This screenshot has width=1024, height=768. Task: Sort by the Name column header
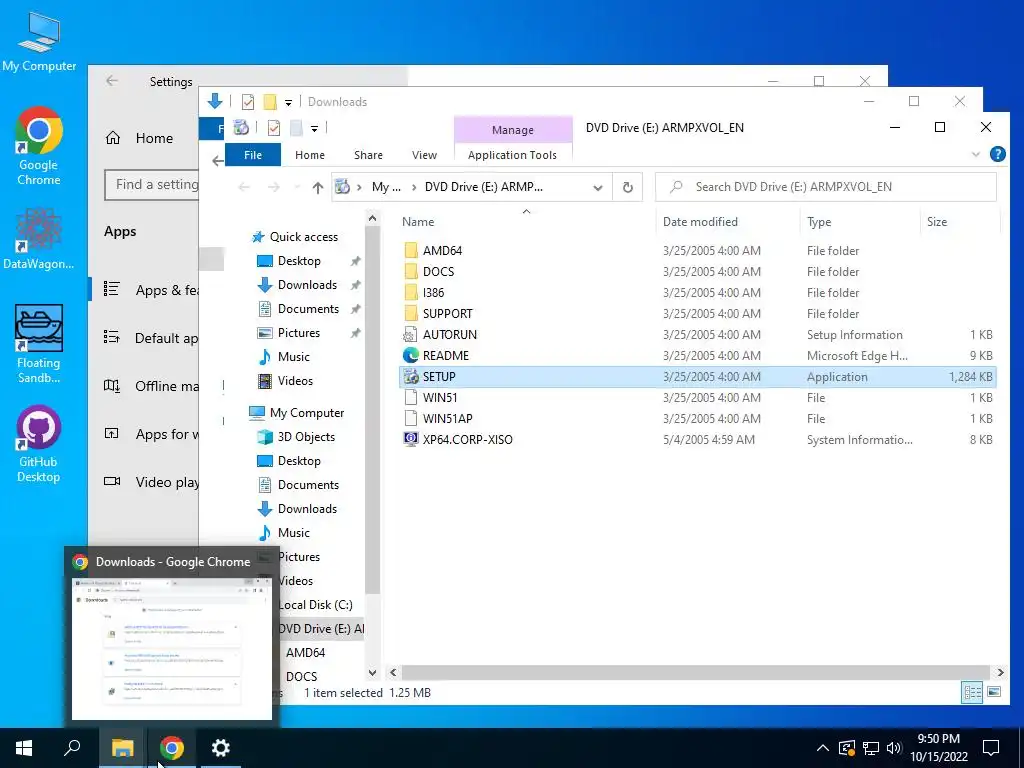[x=526, y=221]
